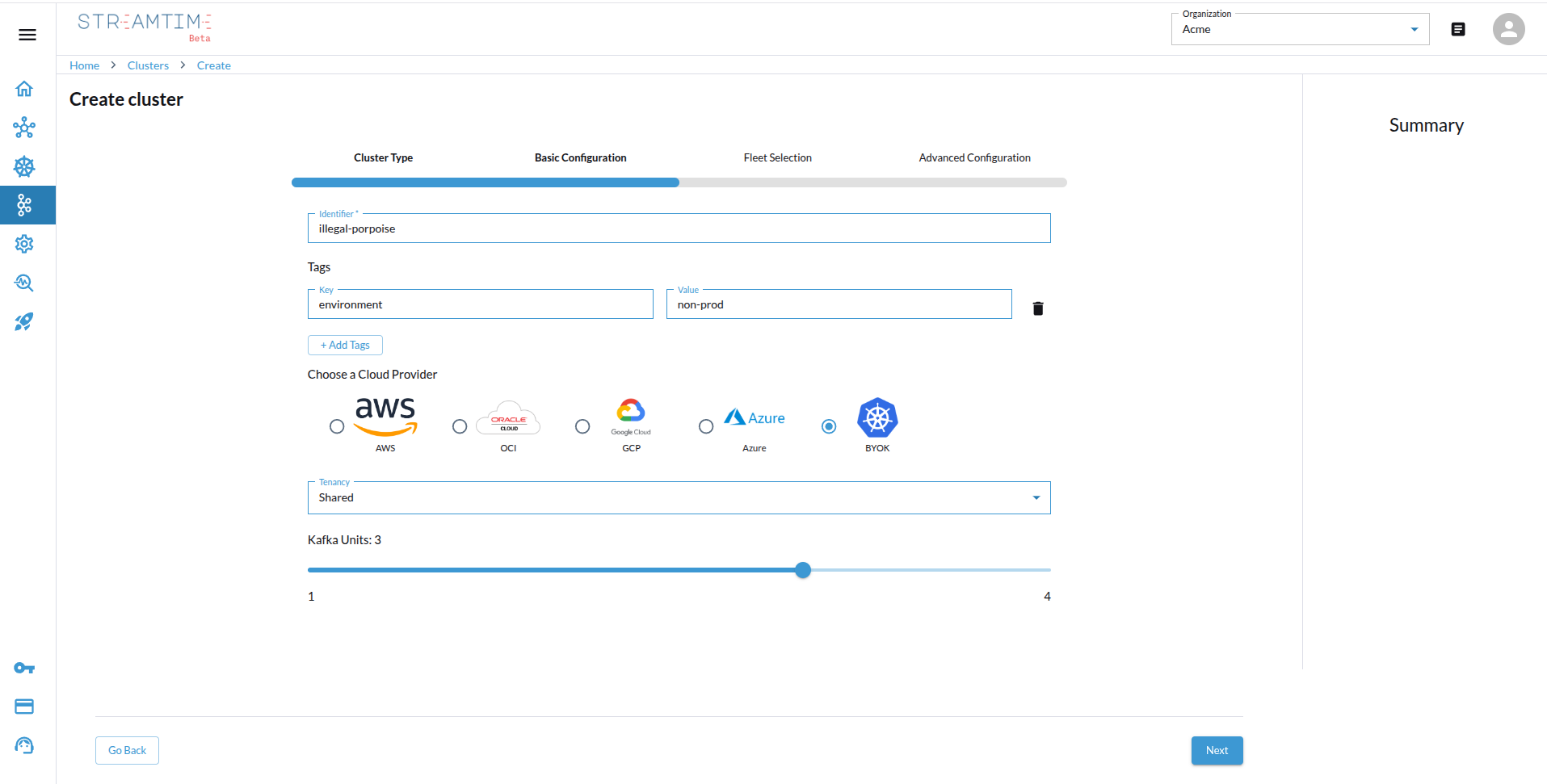1547x784 pixels.
Task: Focus the Identifier input field
Action: click(x=679, y=228)
